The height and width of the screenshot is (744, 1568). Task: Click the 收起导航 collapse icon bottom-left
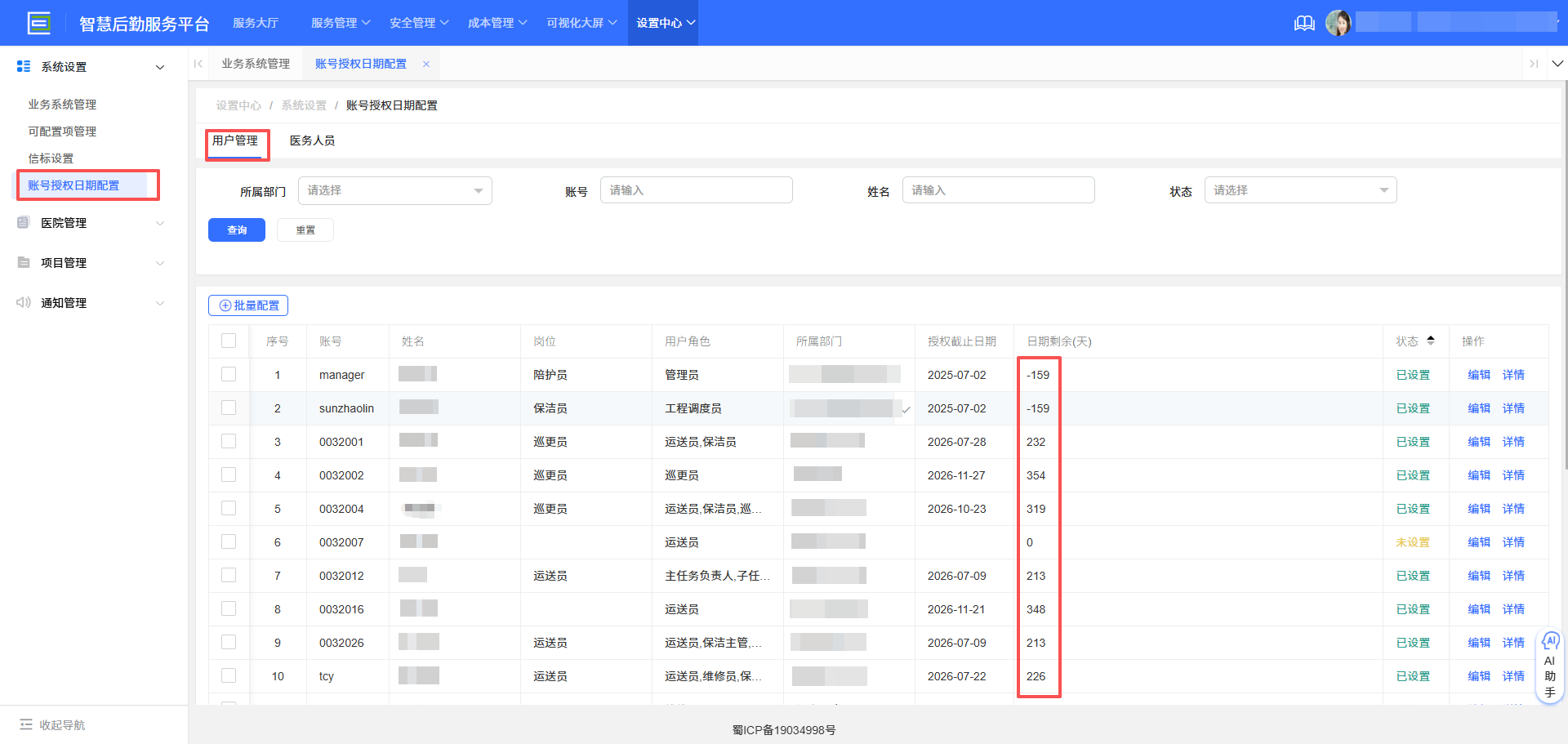[x=28, y=725]
